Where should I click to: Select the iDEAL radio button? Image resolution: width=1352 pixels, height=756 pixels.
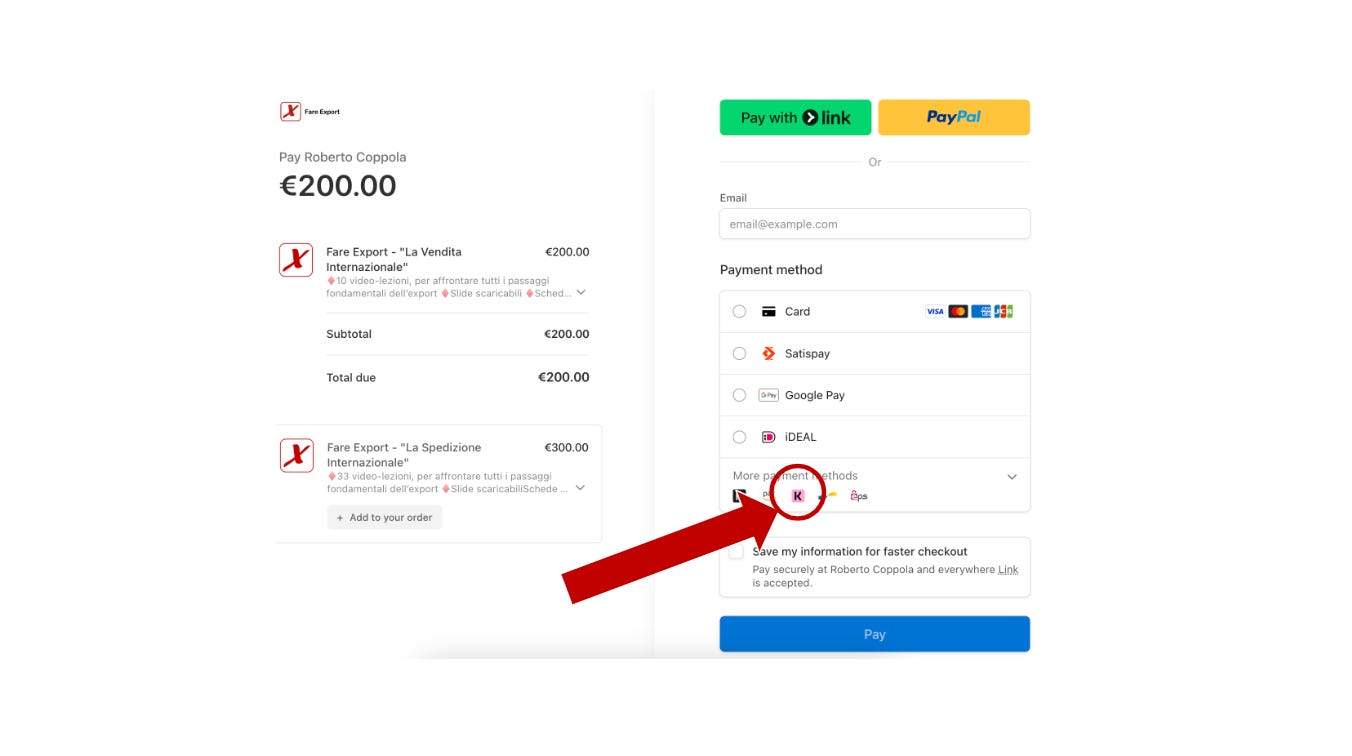point(739,437)
